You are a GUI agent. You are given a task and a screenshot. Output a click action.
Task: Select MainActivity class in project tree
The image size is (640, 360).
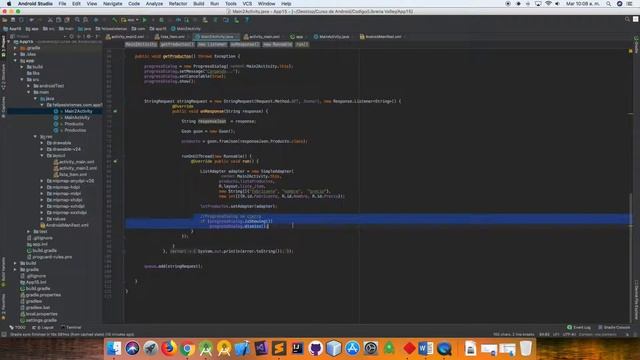(x=77, y=118)
